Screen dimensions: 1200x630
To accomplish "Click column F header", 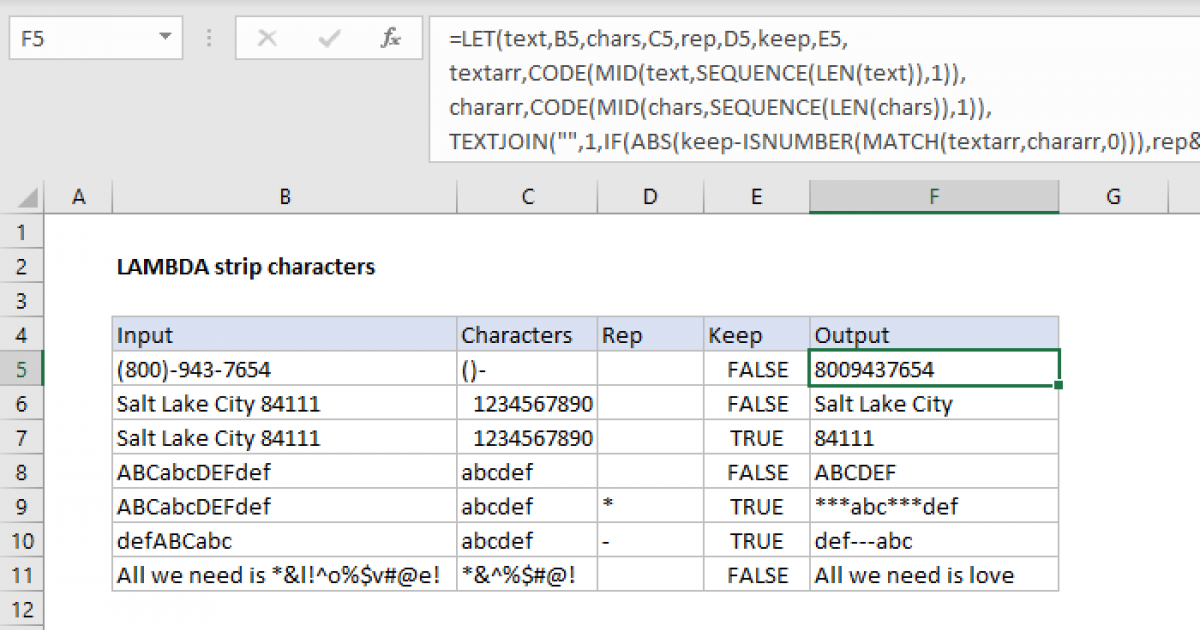I will 933,197.
